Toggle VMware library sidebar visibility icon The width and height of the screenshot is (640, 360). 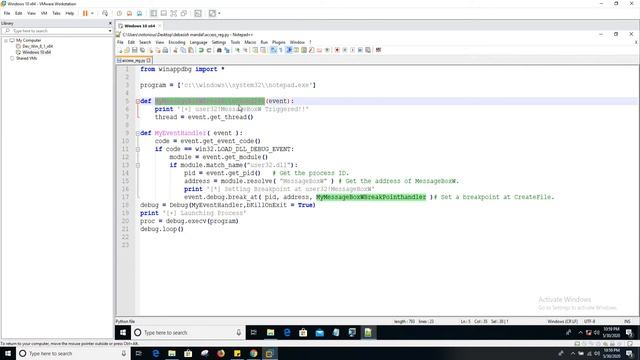pos(153,13)
